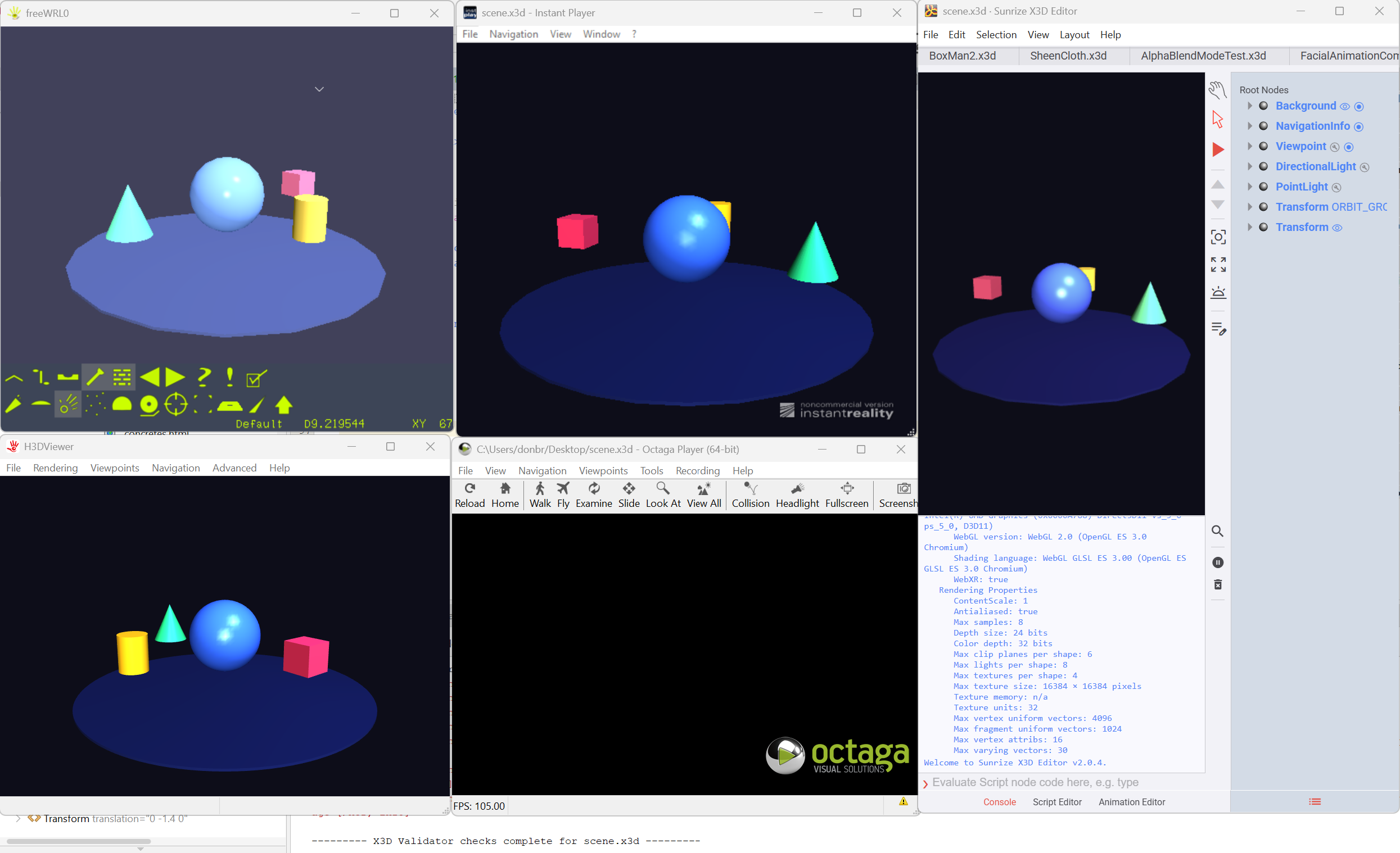Screen dimensions: 1400x853
Task: Click the dropdown chevron in freeWRL window
Action: click(319, 89)
